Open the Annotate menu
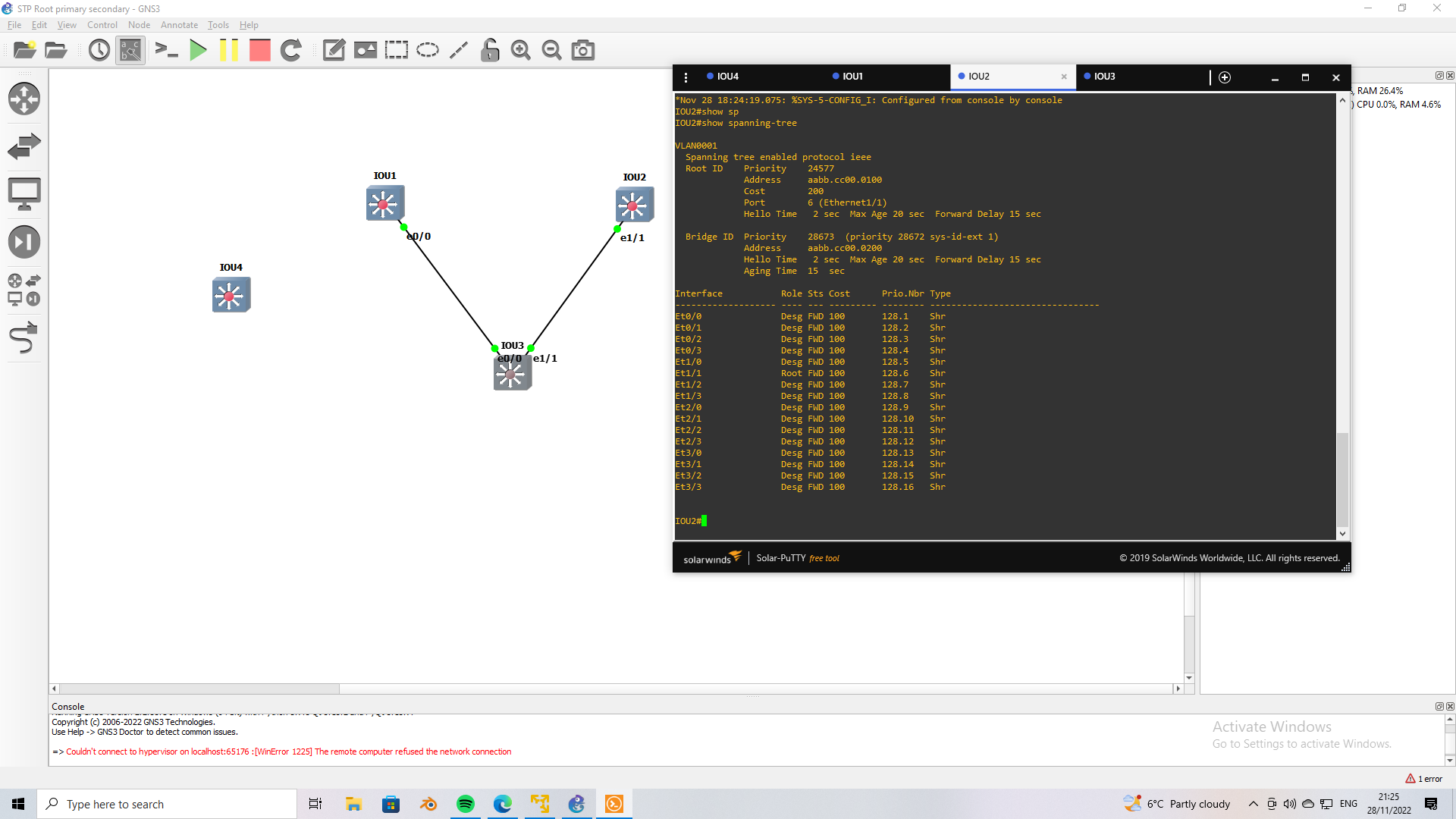Image resolution: width=1456 pixels, height=819 pixels. coord(179,25)
